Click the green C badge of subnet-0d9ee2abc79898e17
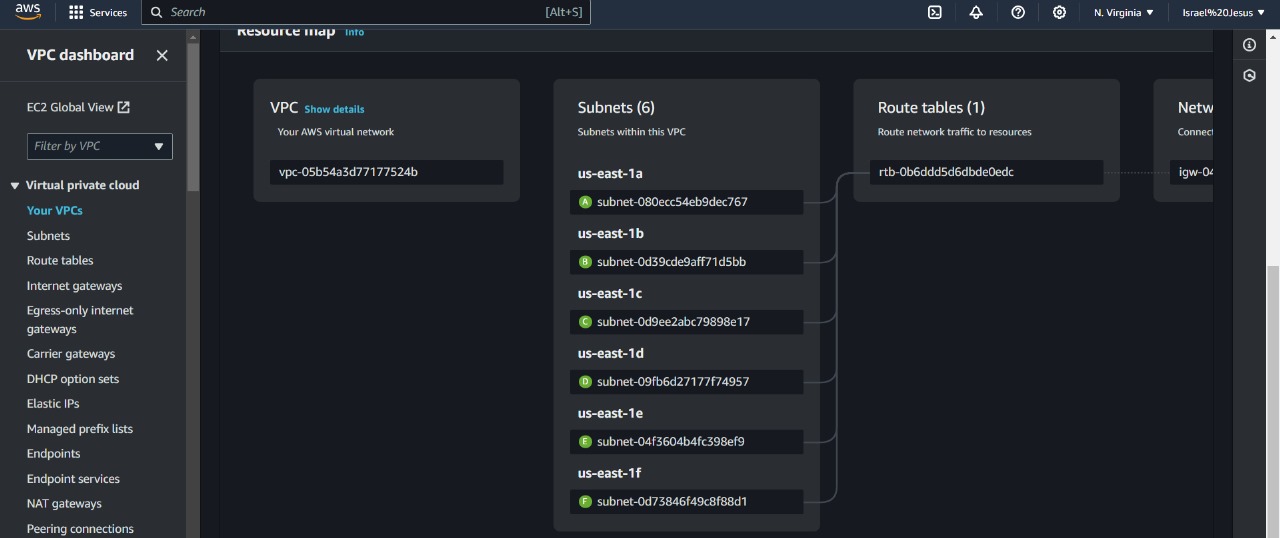The image size is (1280, 538). pos(586,322)
